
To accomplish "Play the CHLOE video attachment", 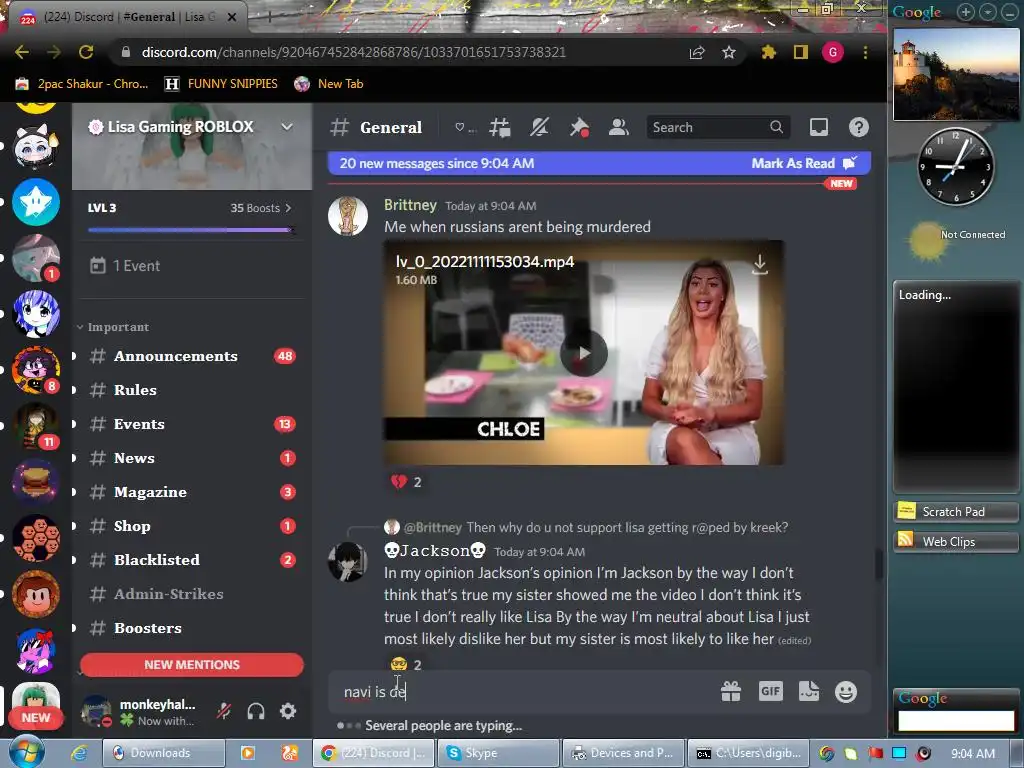I will 584,353.
